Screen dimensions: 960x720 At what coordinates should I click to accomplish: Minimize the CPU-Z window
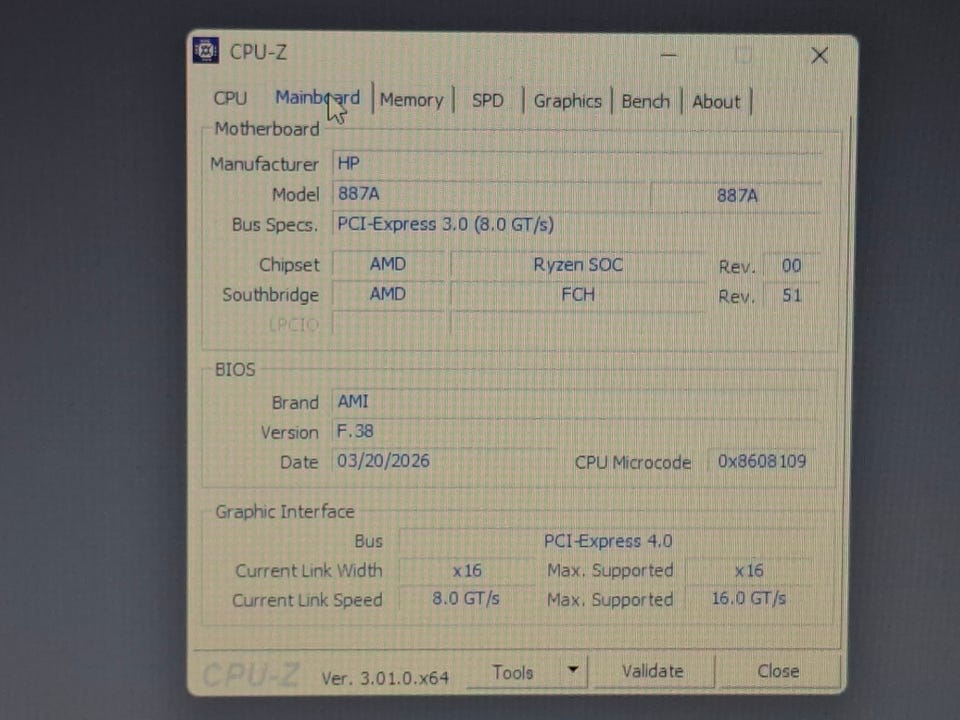[x=669, y=55]
